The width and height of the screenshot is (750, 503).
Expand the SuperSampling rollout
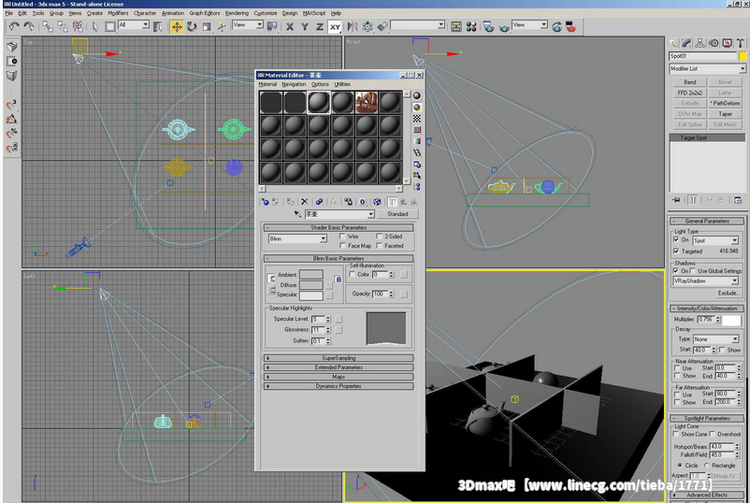339,358
